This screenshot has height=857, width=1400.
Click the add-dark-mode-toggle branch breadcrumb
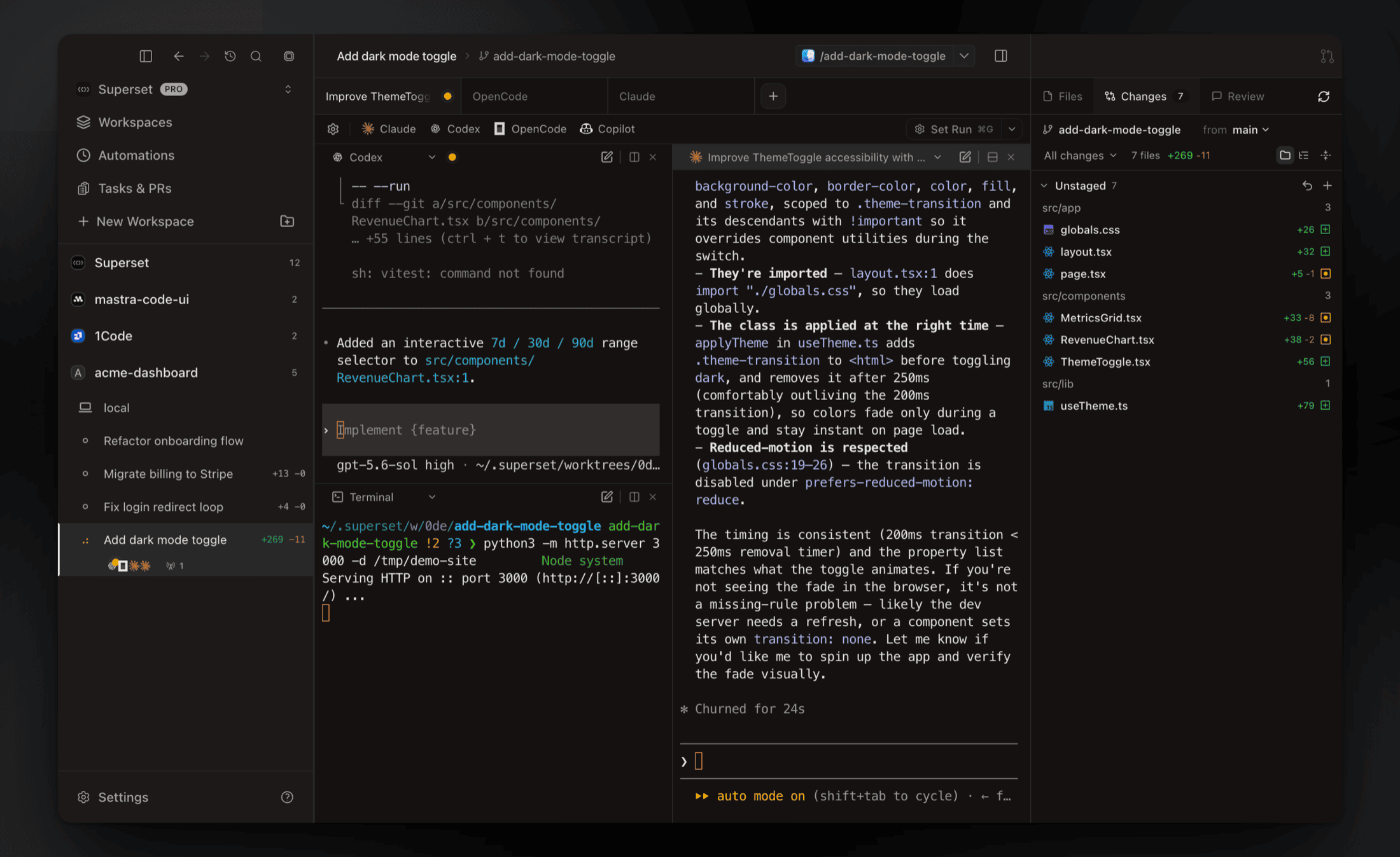[547, 56]
